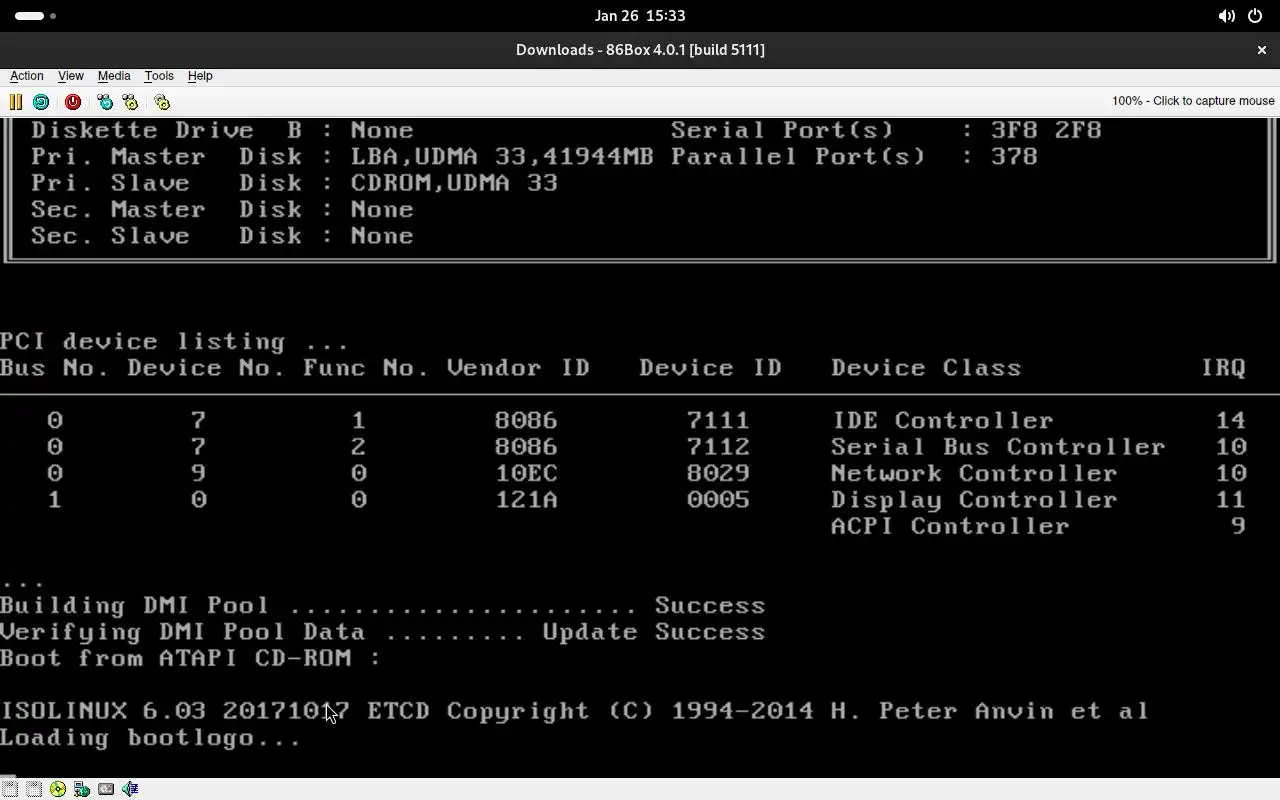1280x800 pixels.
Task: Open the Media menu
Action: [114, 76]
